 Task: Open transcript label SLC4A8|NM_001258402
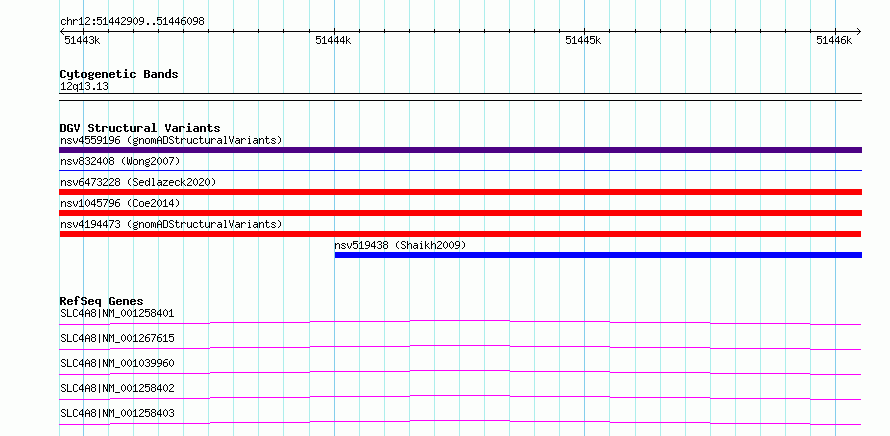coord(117,388)
